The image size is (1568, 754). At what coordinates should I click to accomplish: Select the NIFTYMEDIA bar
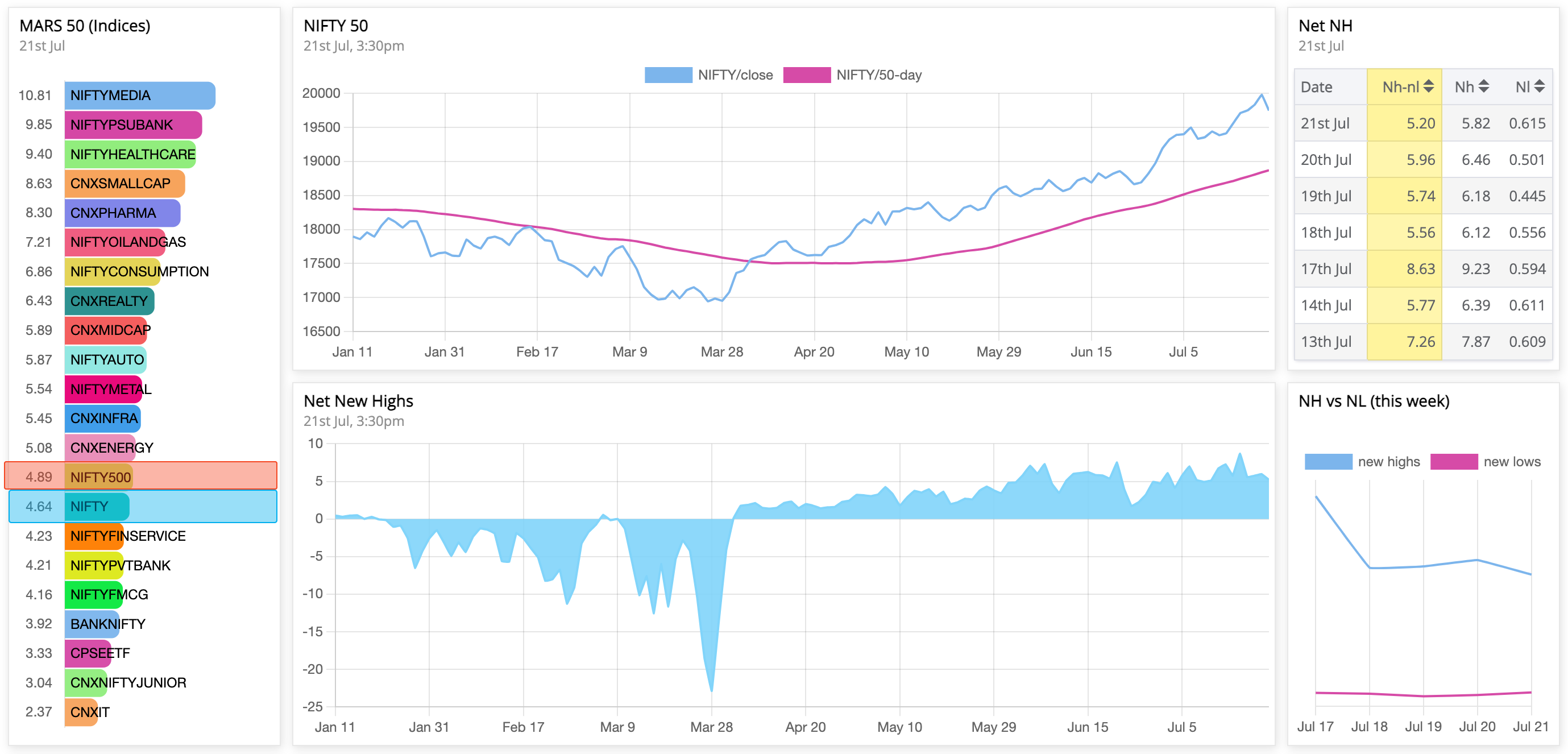(139, 96)
